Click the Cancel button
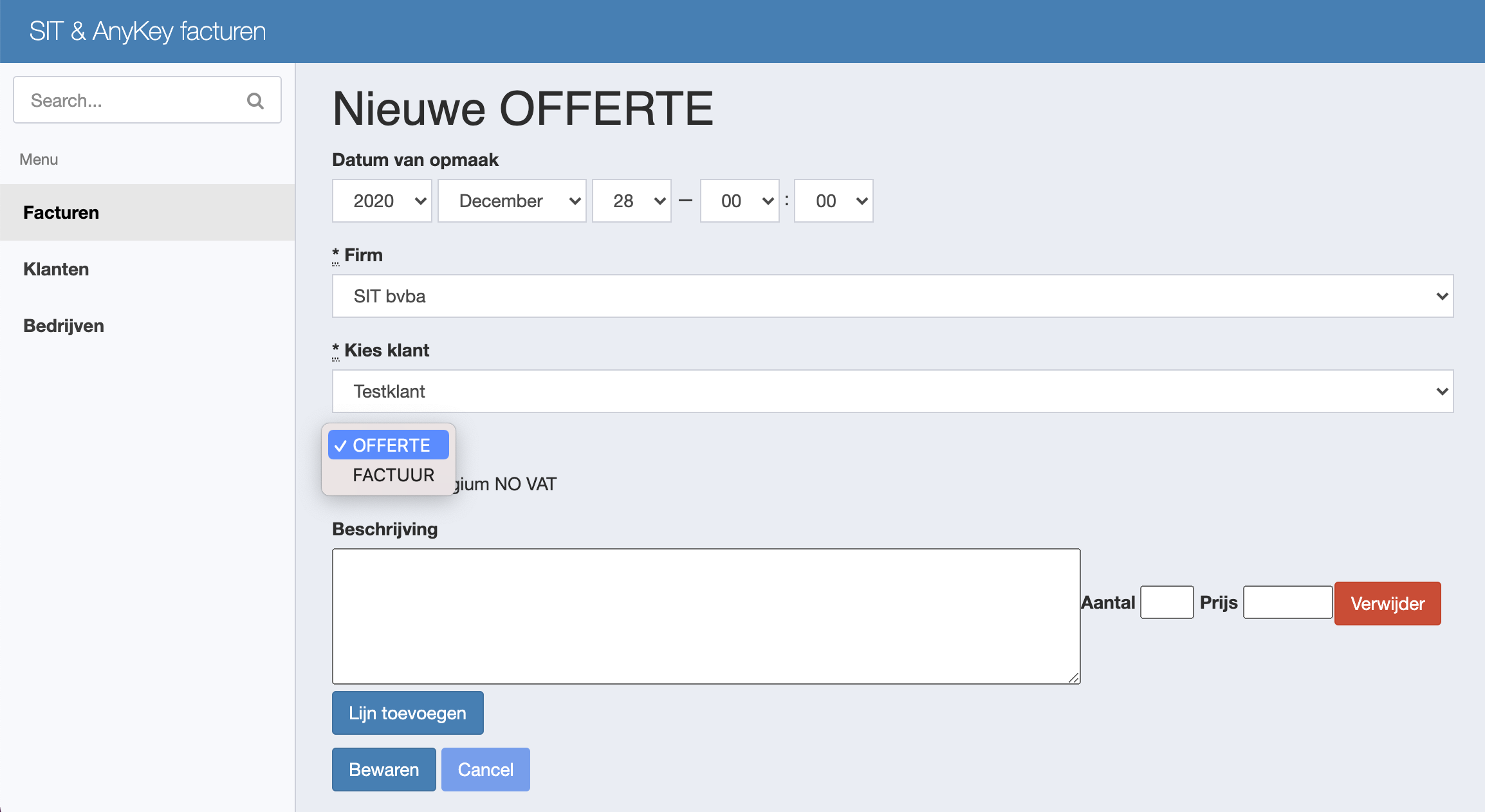 [486, 770]
